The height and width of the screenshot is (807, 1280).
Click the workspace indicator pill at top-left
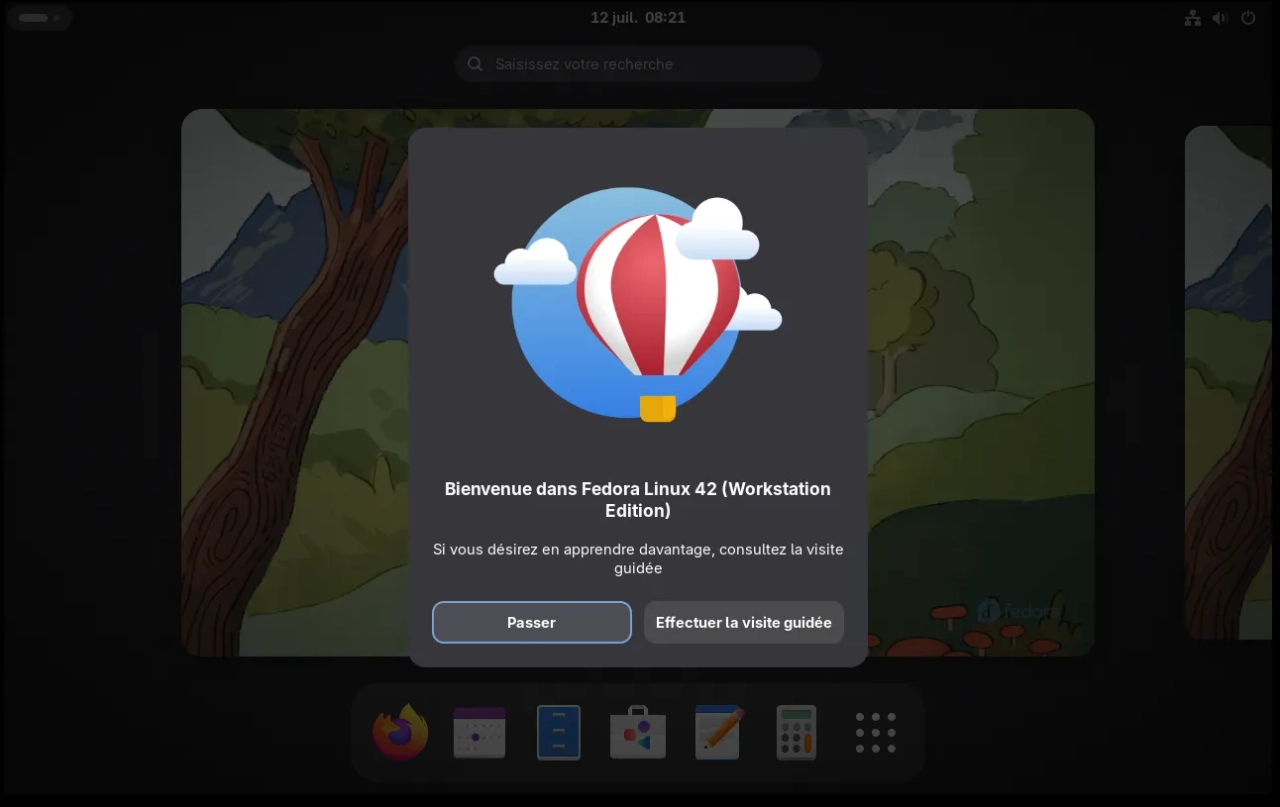point(39,18)
